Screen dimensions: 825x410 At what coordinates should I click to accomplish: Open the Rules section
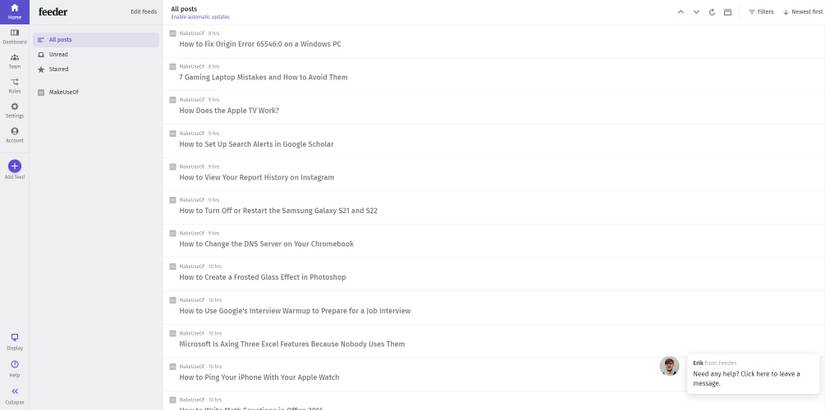click(x=15, y=86)
